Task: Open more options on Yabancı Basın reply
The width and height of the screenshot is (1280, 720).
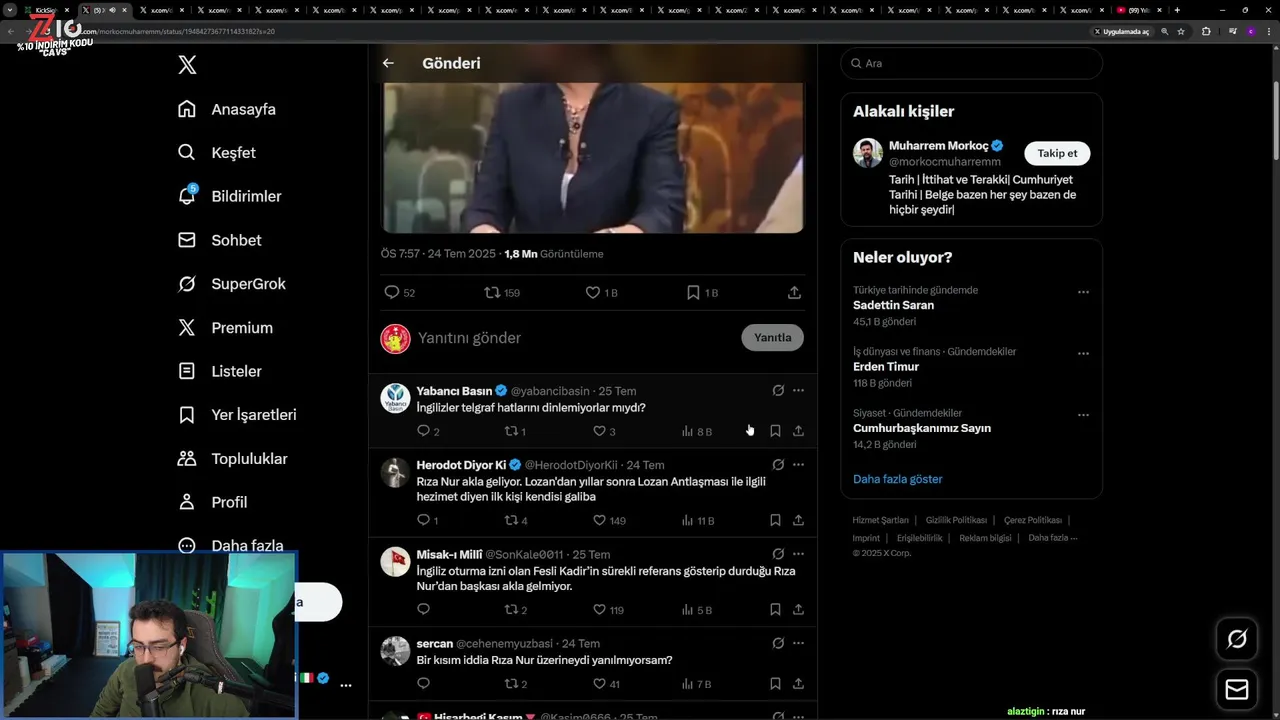Action: 798,391
